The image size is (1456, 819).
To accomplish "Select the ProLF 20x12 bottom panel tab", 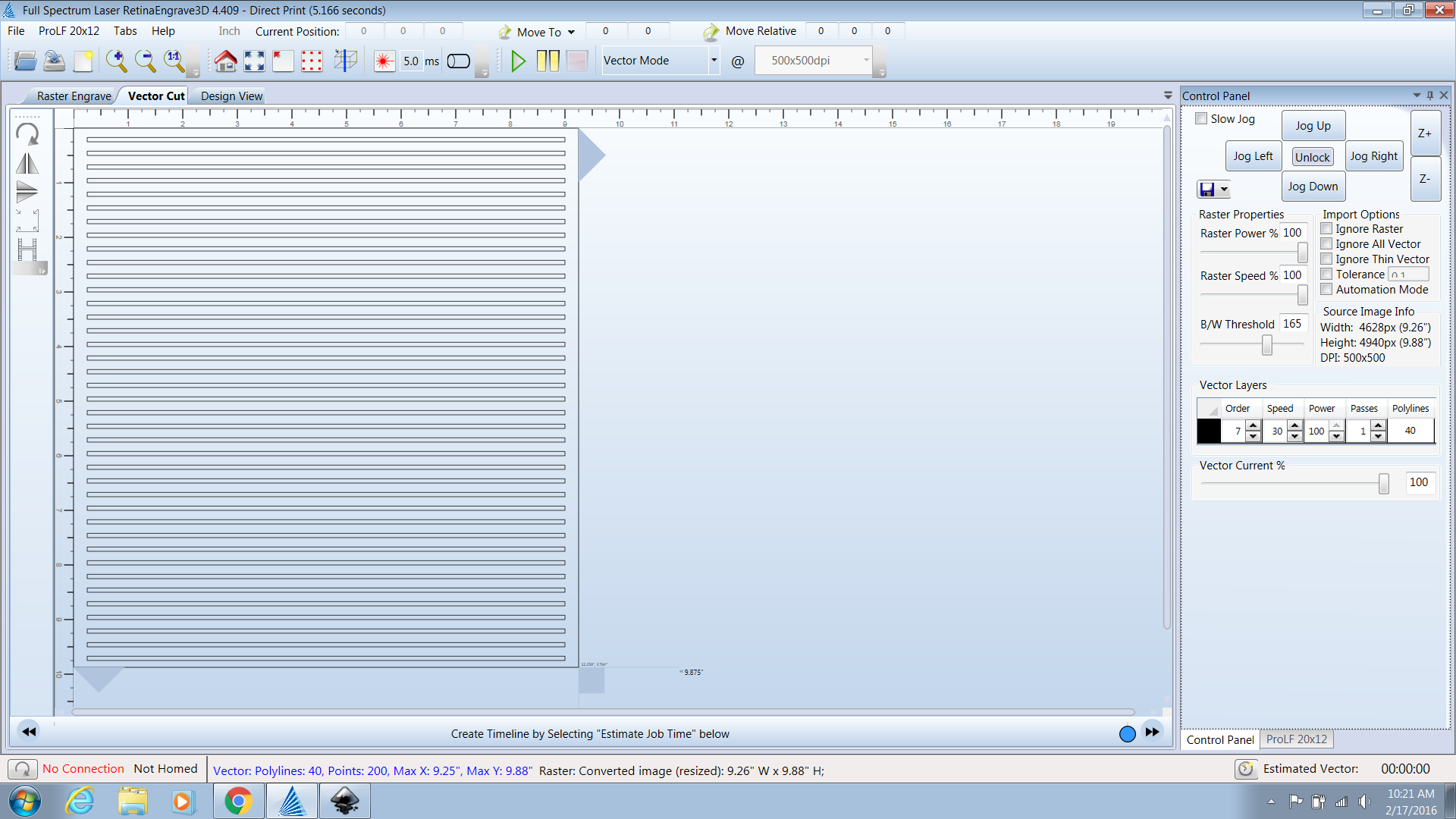I will click(1296, 739).
